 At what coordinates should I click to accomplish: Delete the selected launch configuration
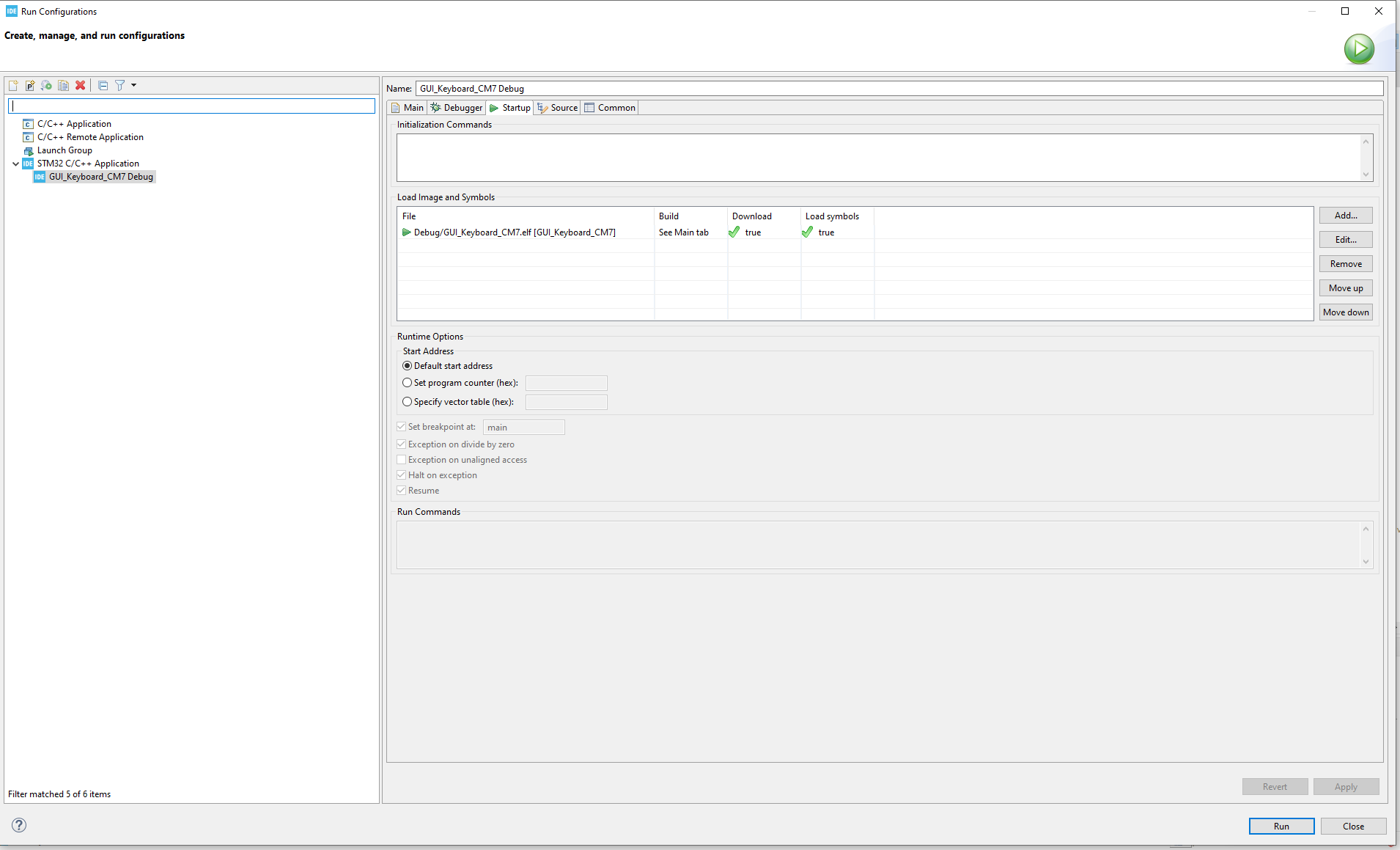[81, 86]
